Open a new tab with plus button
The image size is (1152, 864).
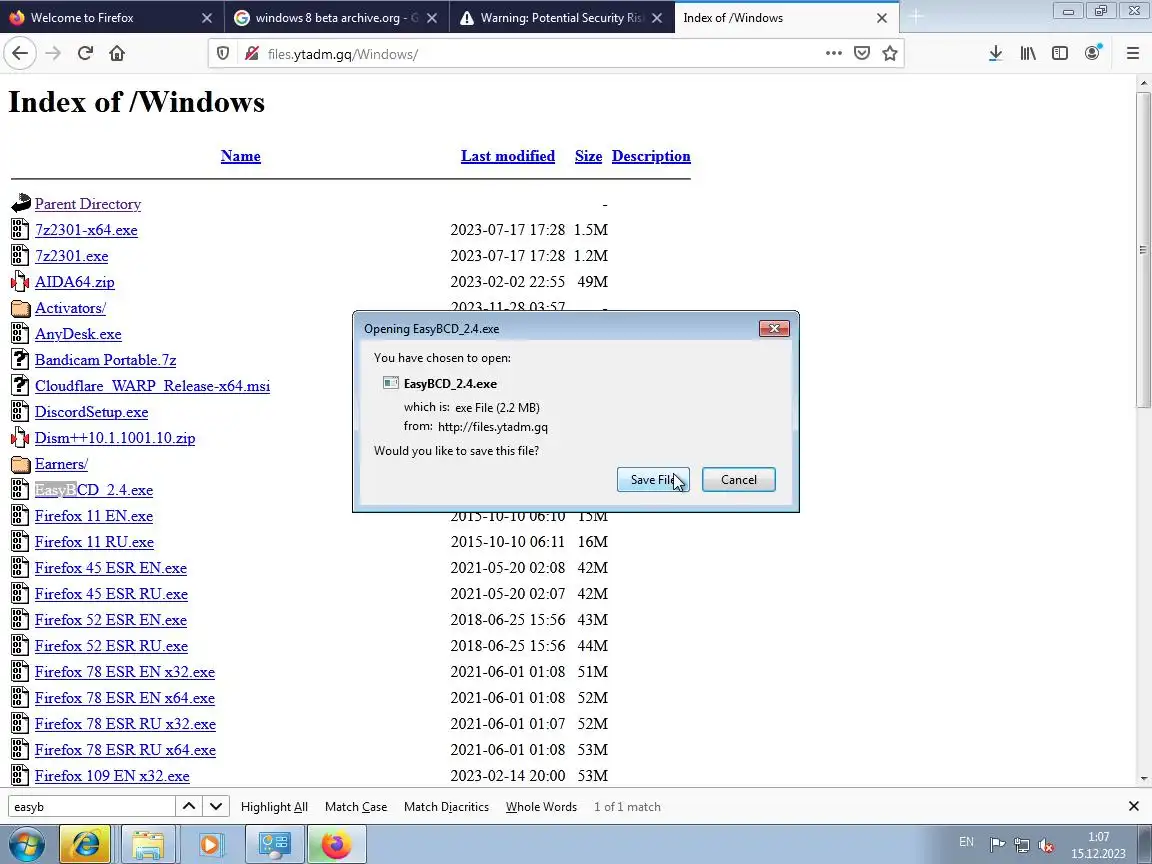pyautogui.click(x=915, y=17)
